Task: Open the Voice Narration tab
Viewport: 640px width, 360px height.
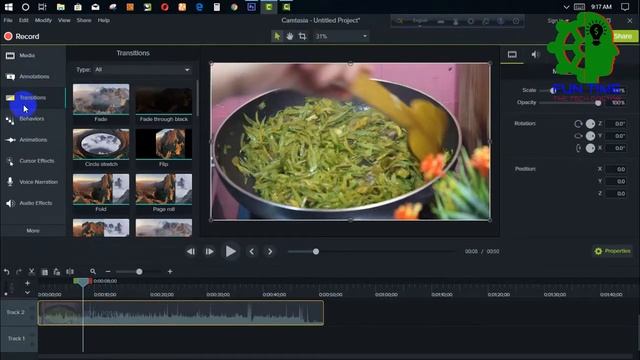Action: click(33, 182)
